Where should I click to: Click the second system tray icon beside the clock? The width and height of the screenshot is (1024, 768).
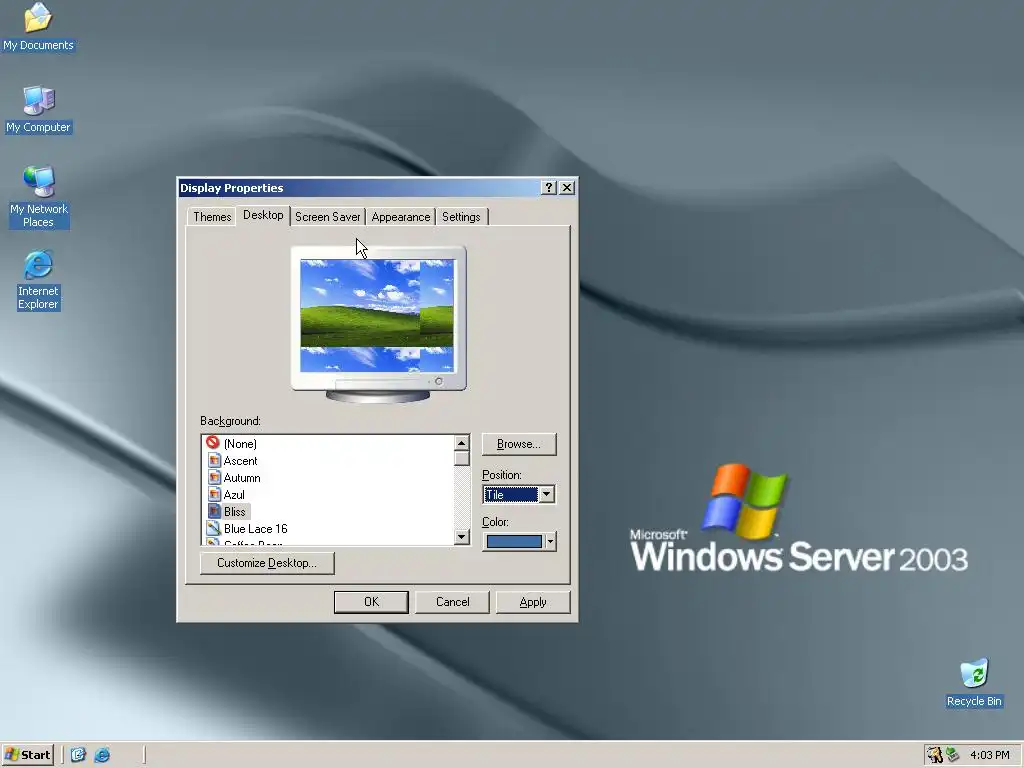pos(952,755)
